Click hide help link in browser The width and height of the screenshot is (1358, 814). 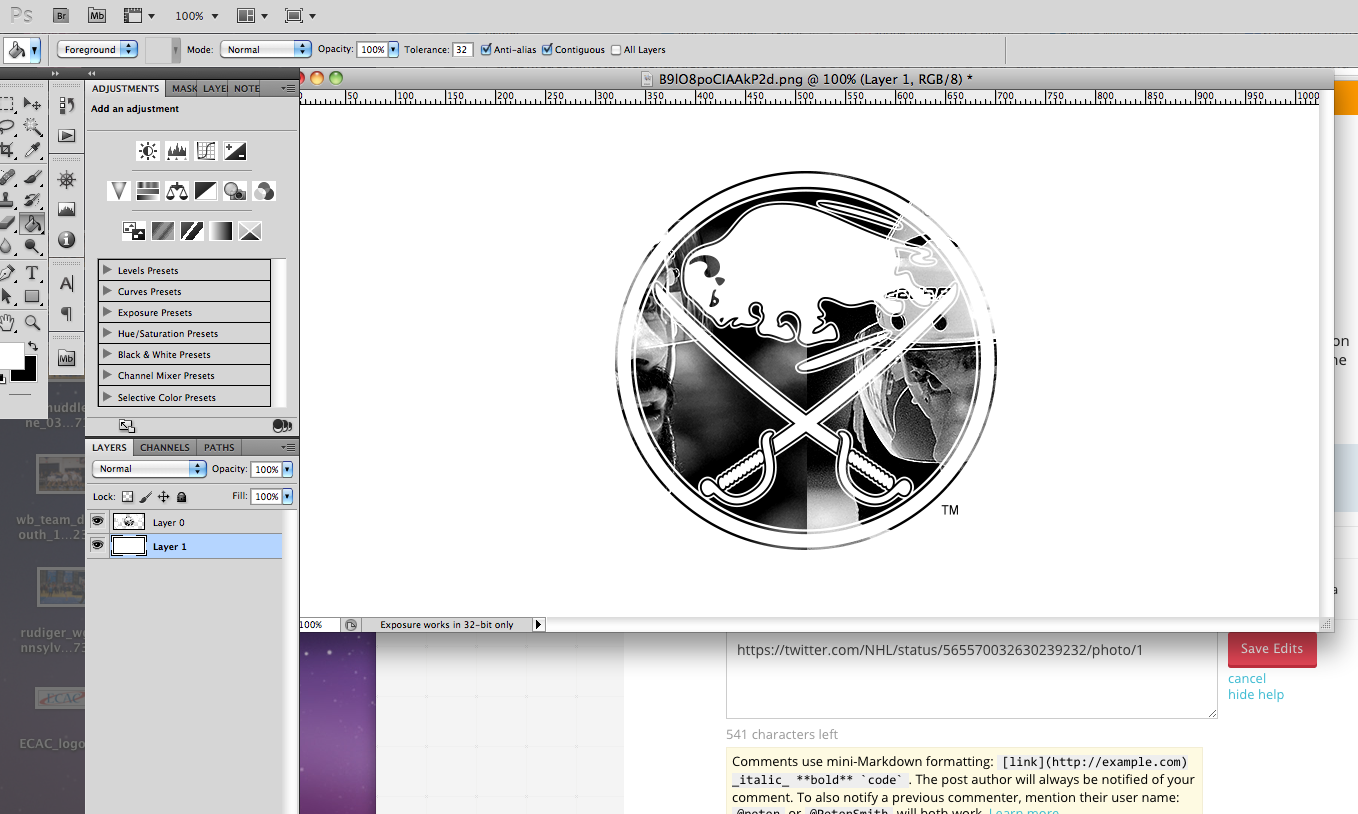1256,694
